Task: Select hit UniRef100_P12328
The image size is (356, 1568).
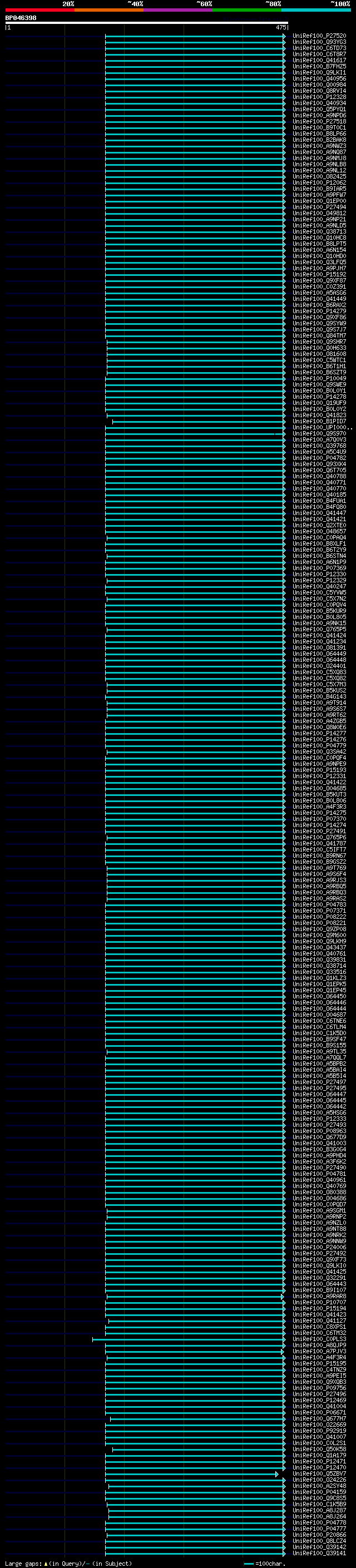Action: tap(319, 97)
